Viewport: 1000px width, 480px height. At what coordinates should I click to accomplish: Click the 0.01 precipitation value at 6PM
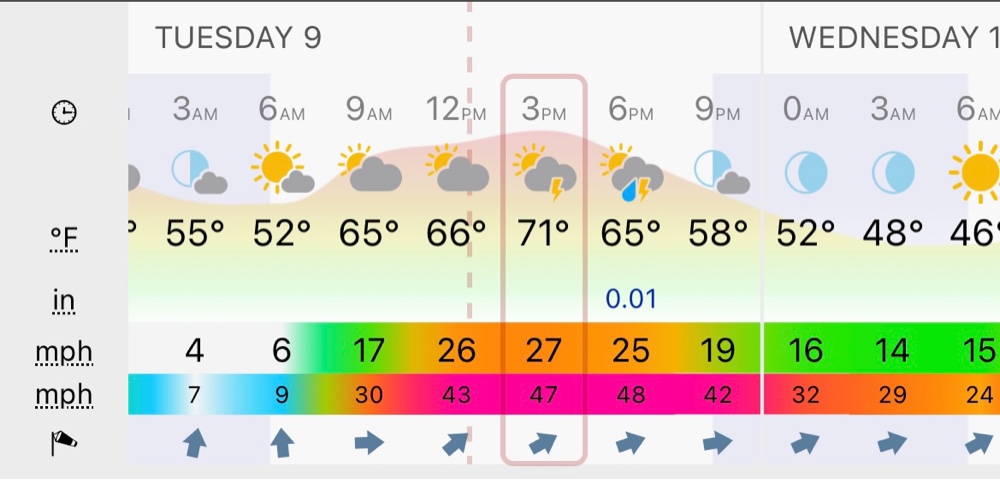click(x=631, y=299)
